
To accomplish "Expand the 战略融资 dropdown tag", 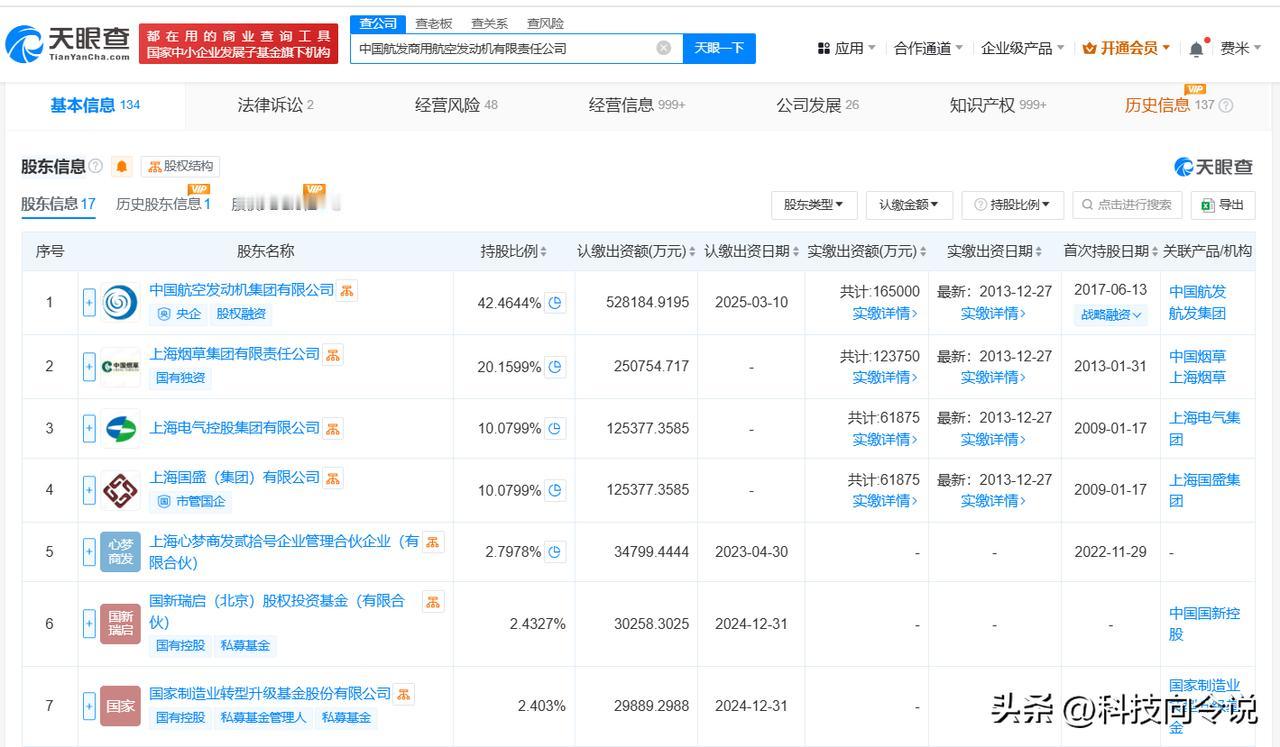I will click(1110, 314).
